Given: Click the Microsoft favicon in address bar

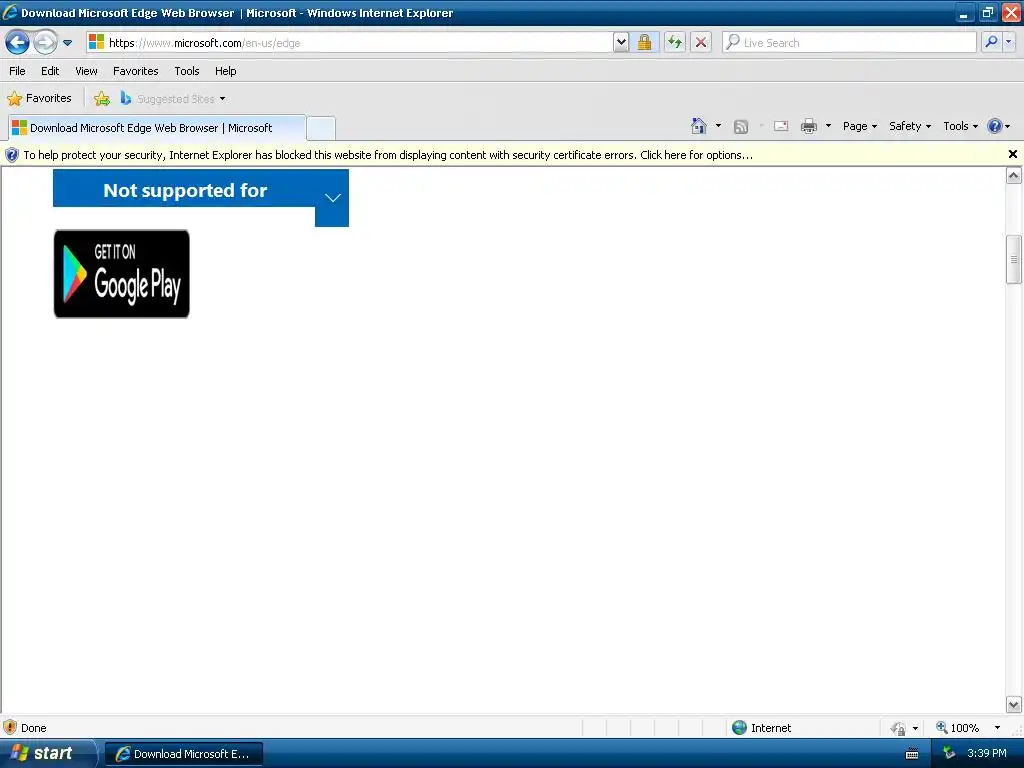Looking at the screenshot, I should coord(97,42).
